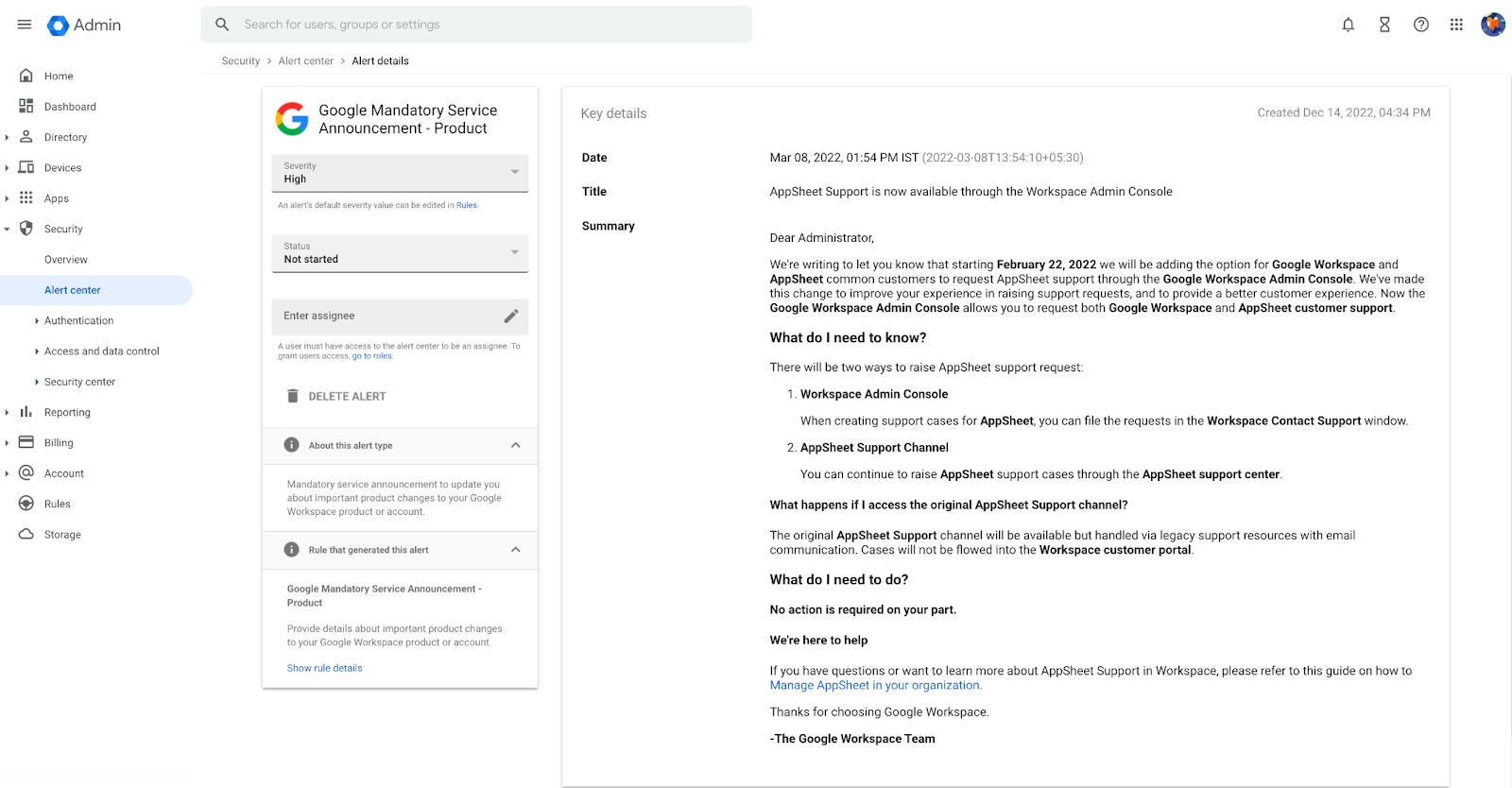
Task: Collapse the Security tree arrow
Action: [x=7, y=229]
